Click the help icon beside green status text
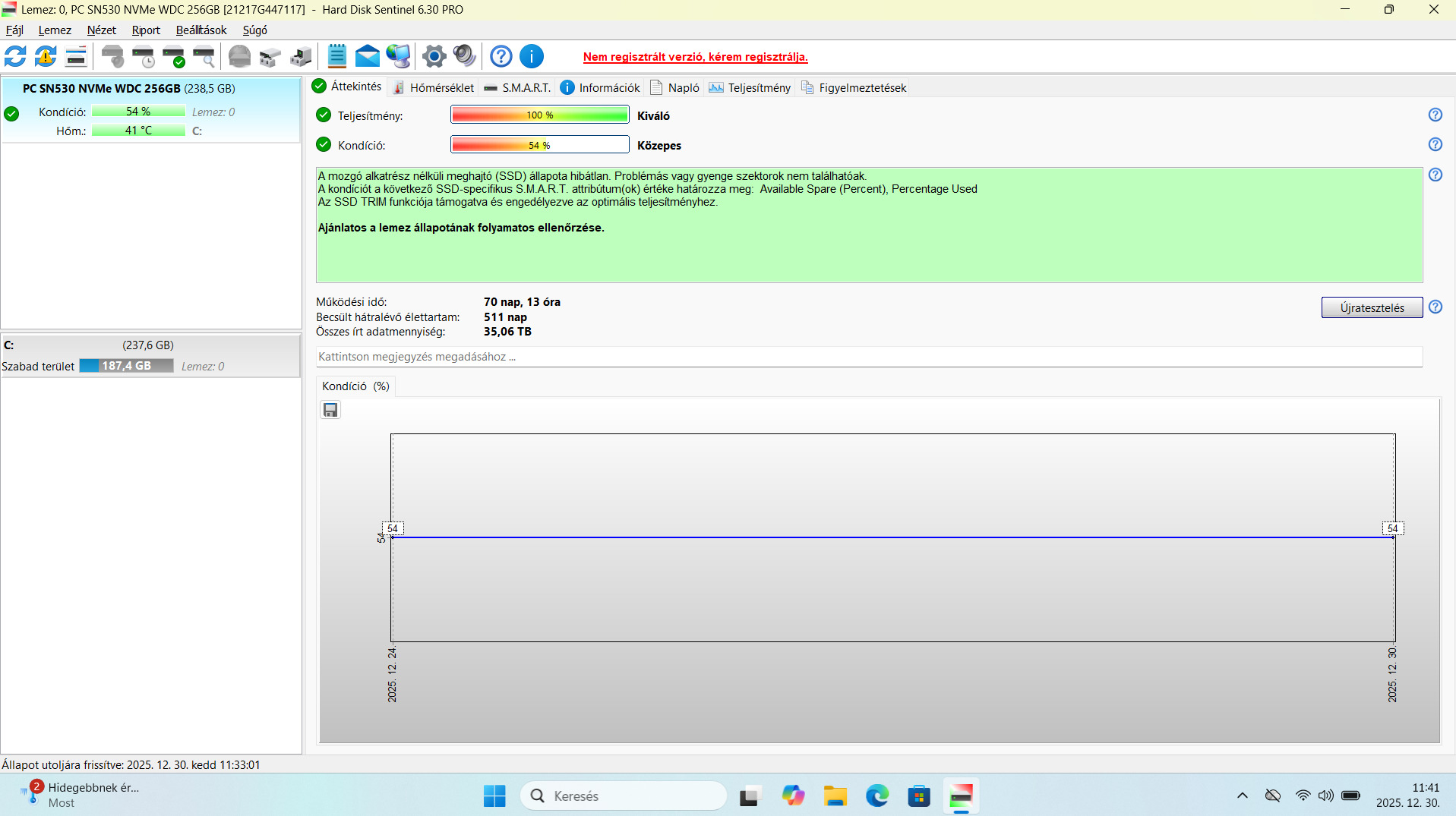1456x816 pixels. (x=1435, y=175)
